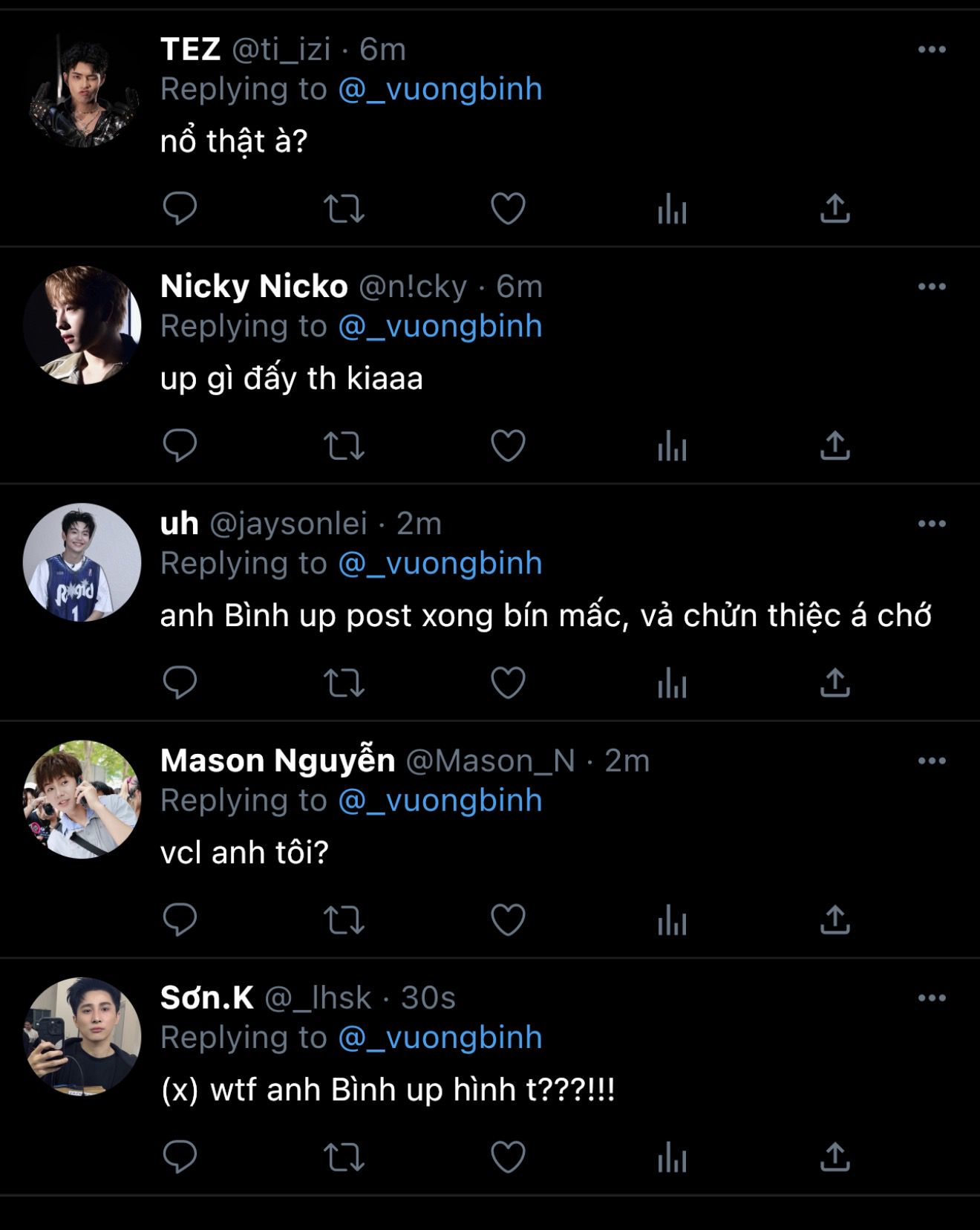Reply to TEZ's tweet

tap(180, 208)
